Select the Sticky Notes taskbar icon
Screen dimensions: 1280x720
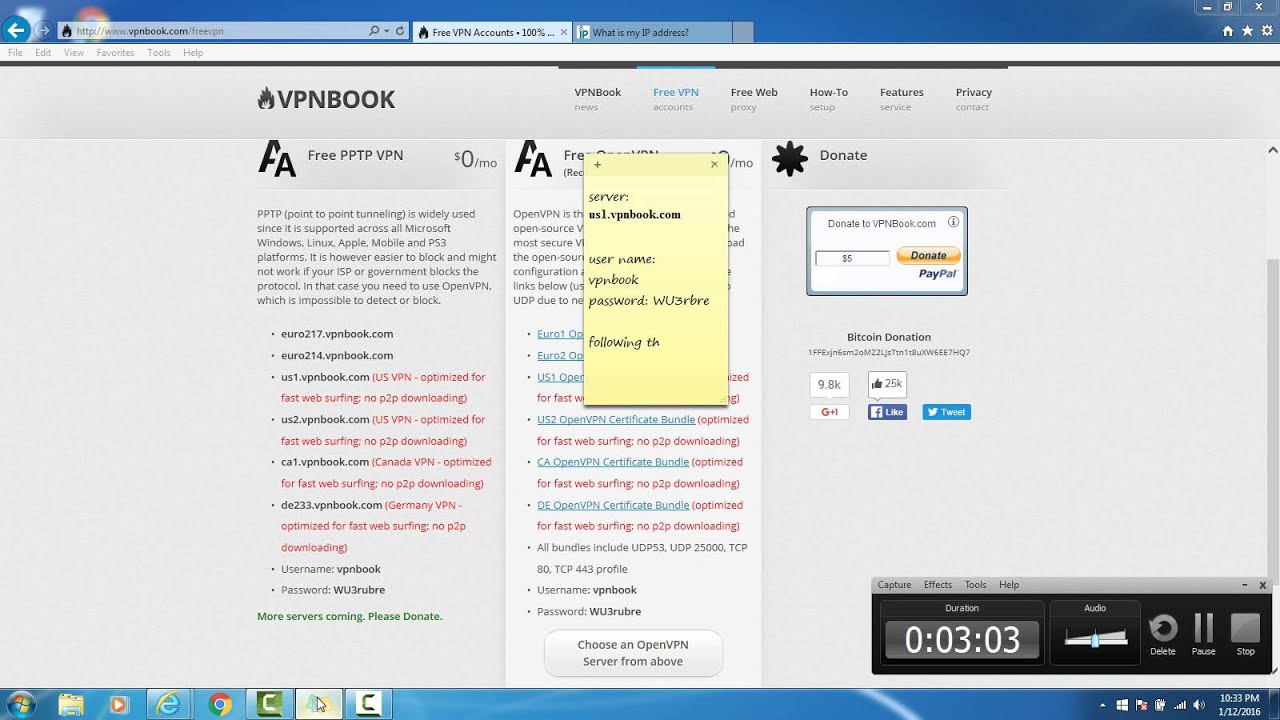coord(318,704)
